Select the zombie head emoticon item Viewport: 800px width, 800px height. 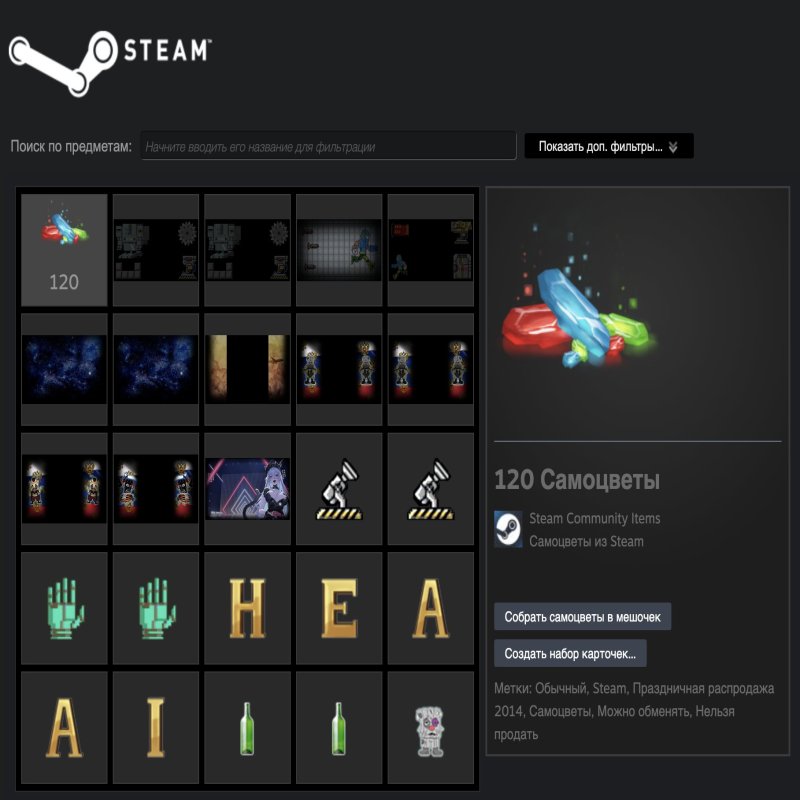click(x=430, y=727)
